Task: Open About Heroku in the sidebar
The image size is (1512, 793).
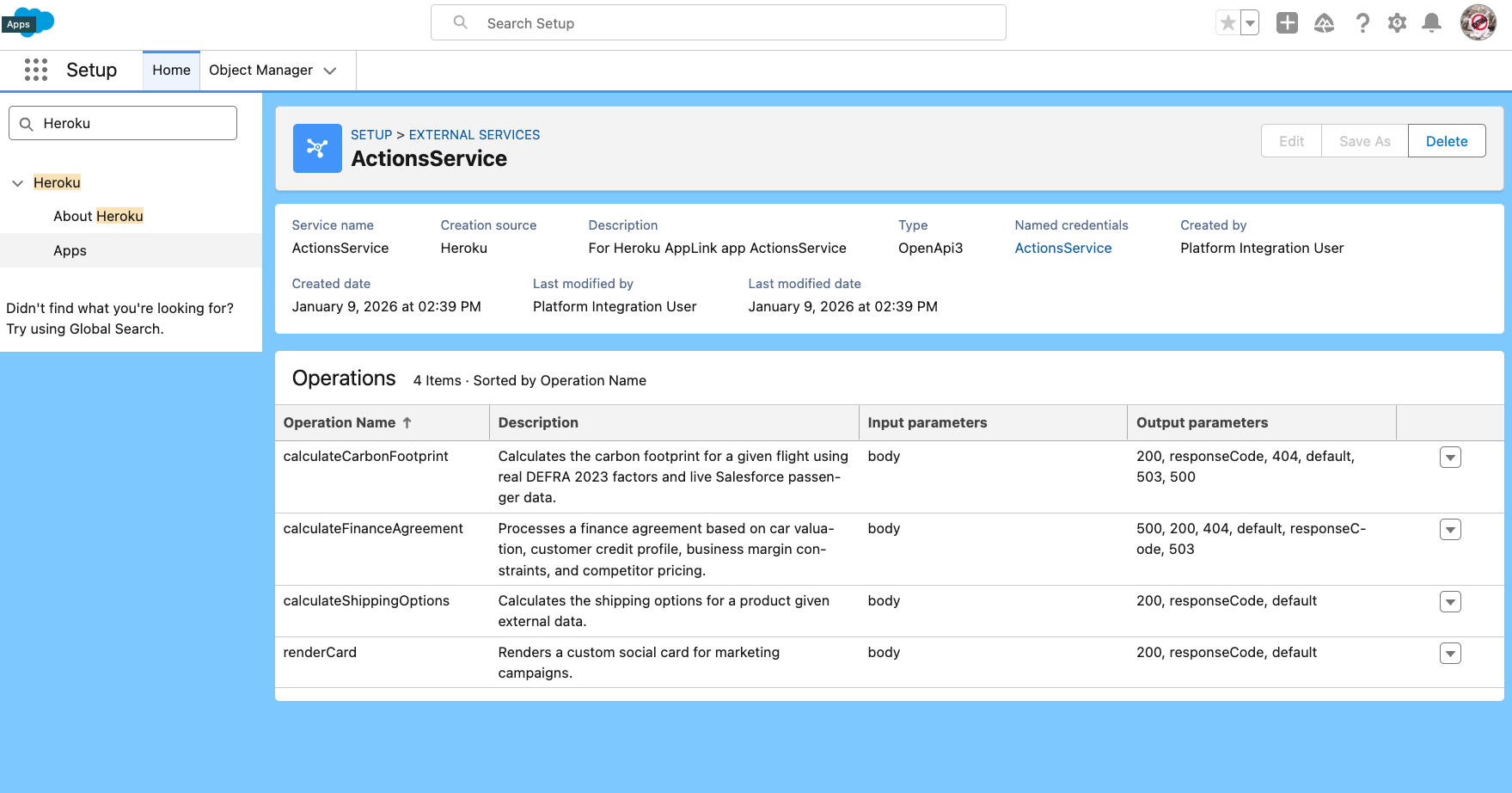Action: pos(98,216)
